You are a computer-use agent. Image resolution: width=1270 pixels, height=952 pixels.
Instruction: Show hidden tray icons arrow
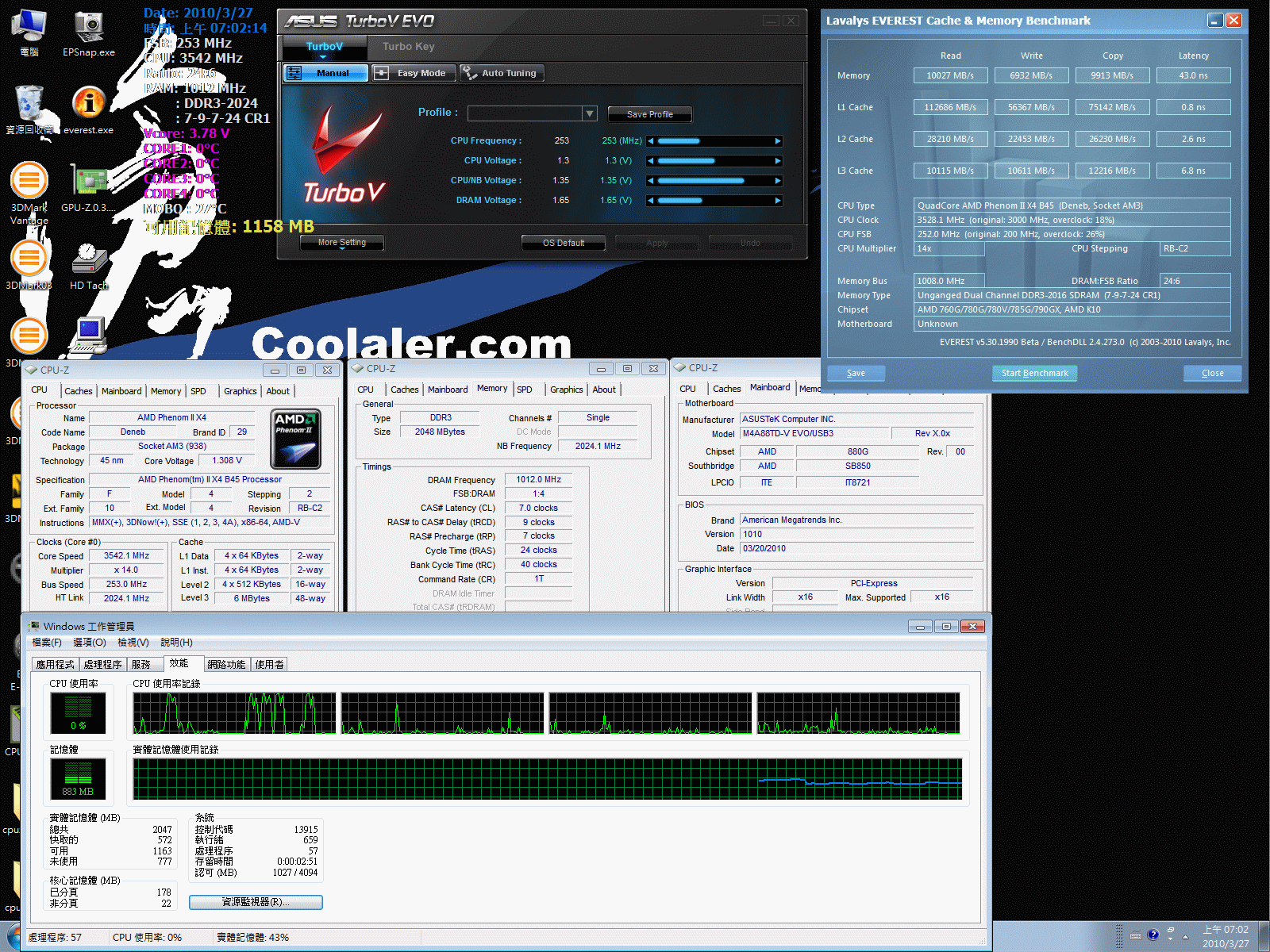[1186, 937]
